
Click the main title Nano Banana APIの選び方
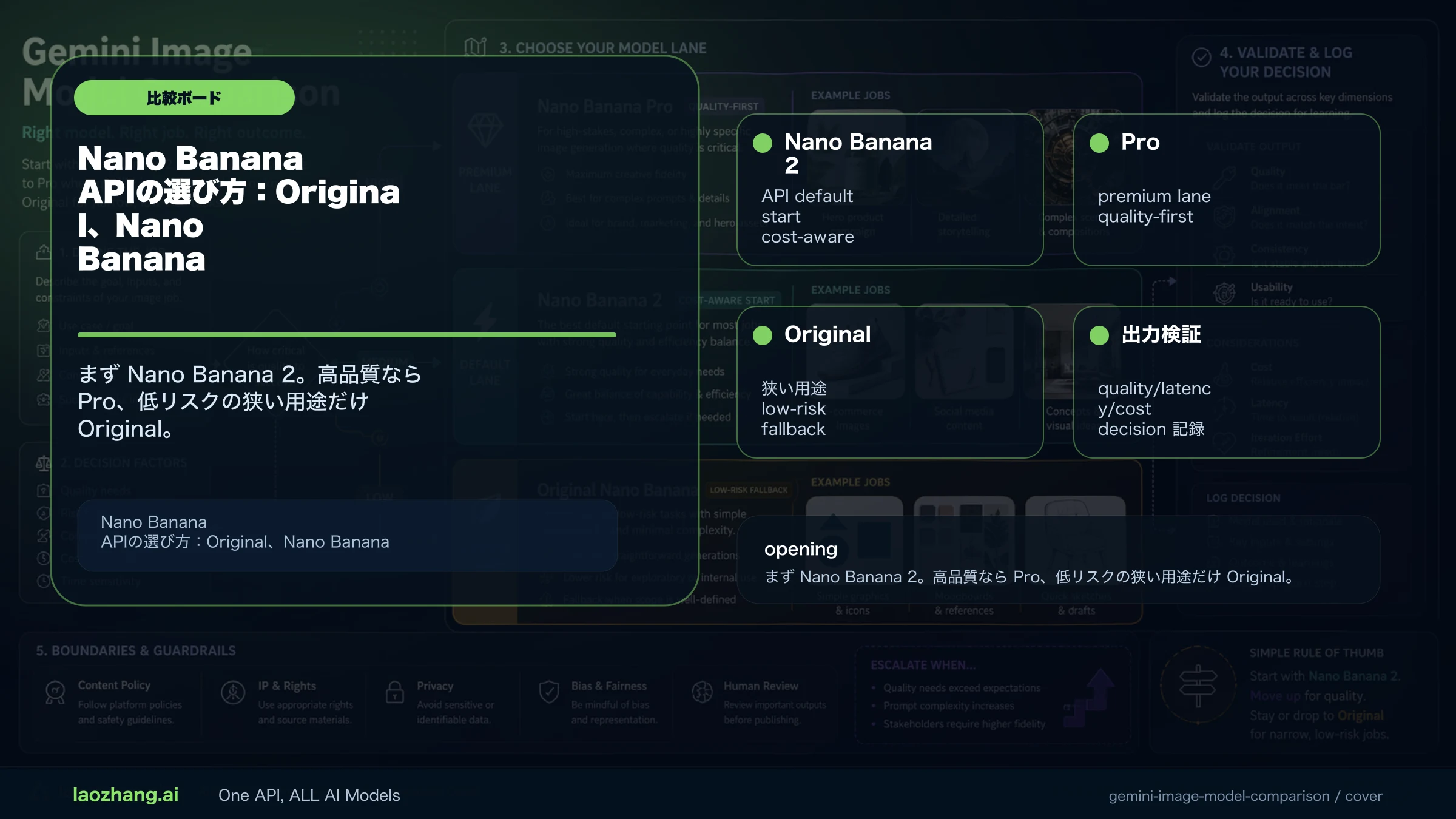(239, 209)
